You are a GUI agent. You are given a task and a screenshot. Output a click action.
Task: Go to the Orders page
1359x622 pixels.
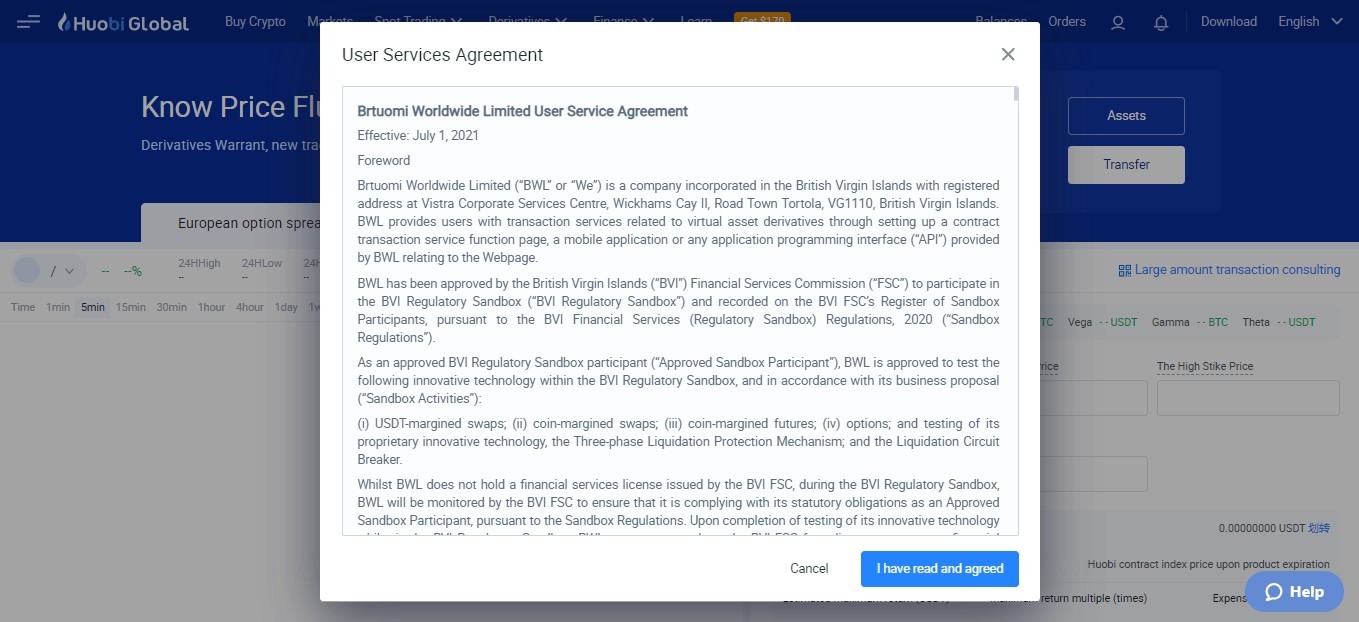pos(1067,21)
